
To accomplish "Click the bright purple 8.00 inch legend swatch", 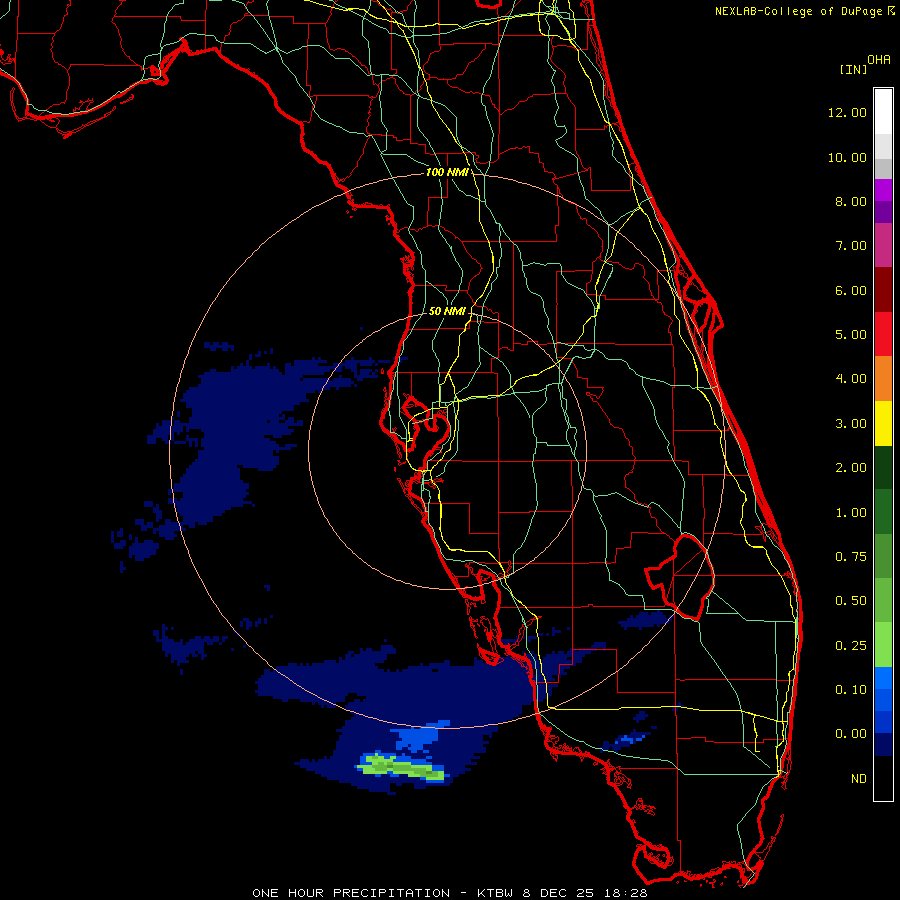I will [x=883, y=191].
